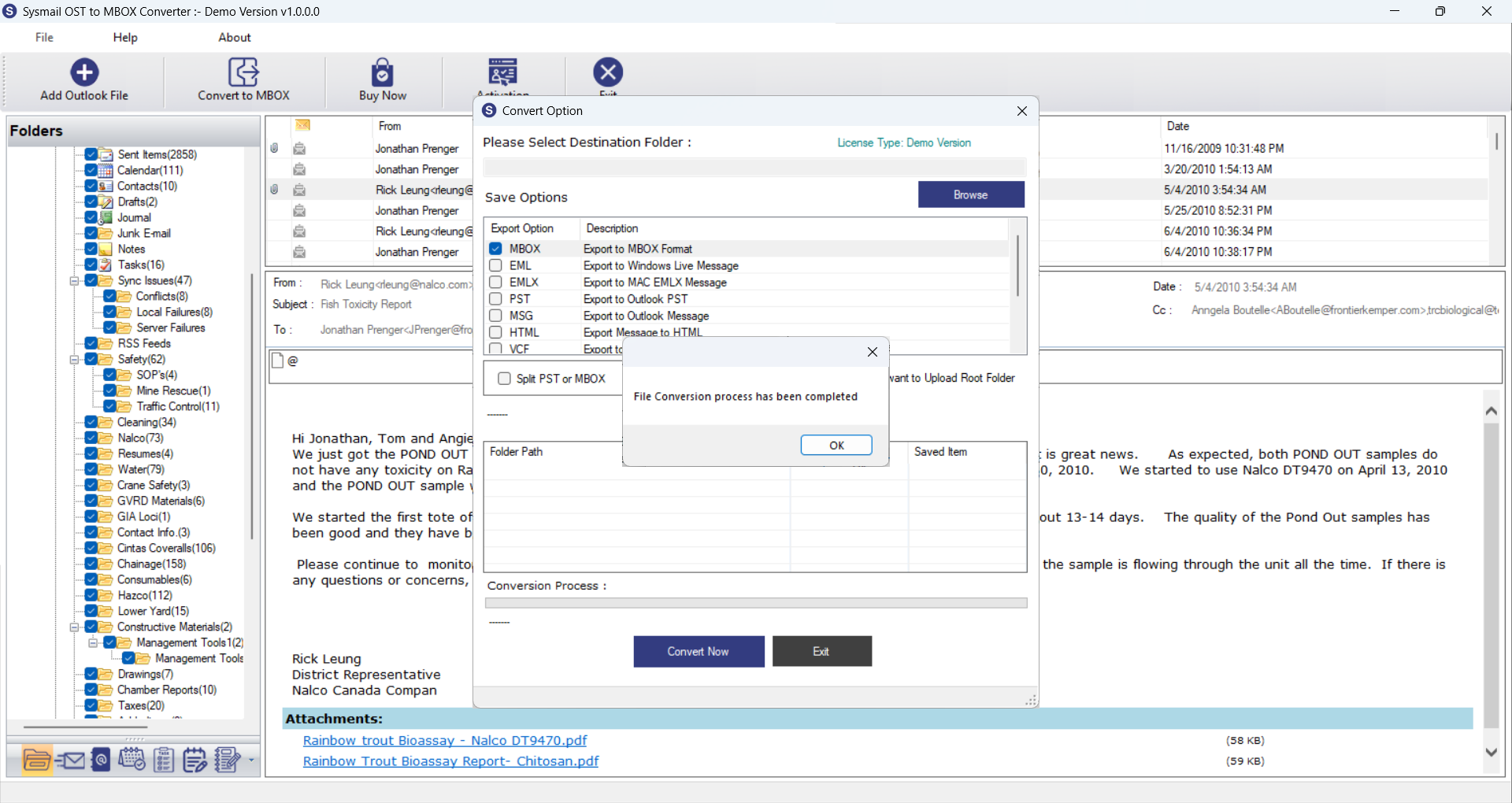Click OK in the conversion completed dialog
The width and height of the screenshot is (1512, 803).
pos(836,445)
